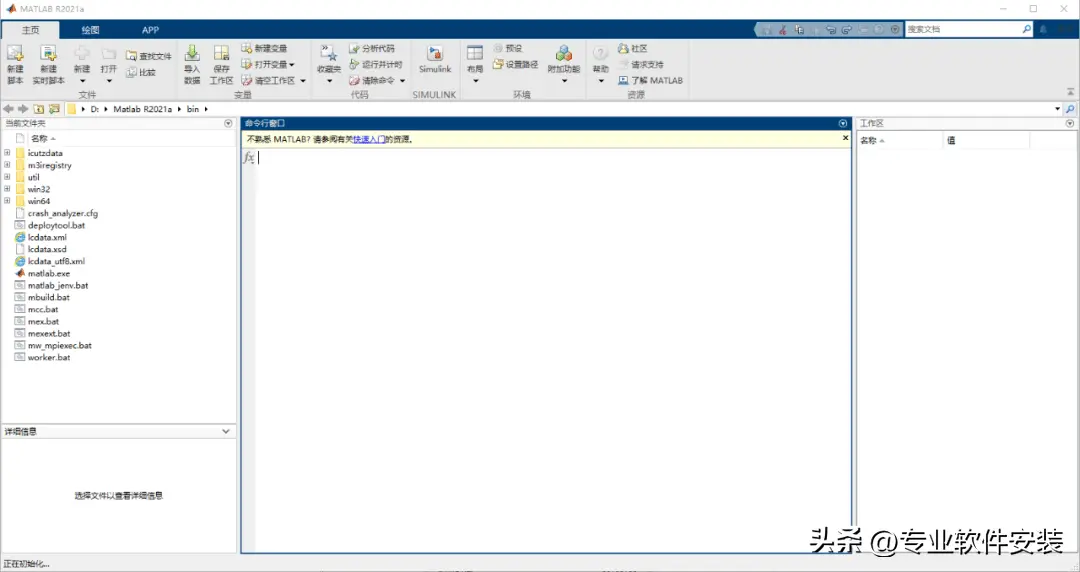The height and width of the screenshot is (572, 1080).
Task: Open the Open (打开) dropdown
Action: [109, 81]
